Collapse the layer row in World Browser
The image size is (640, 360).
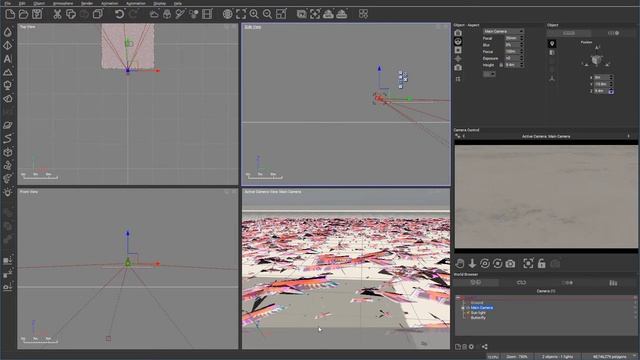(x=458, y=298)
